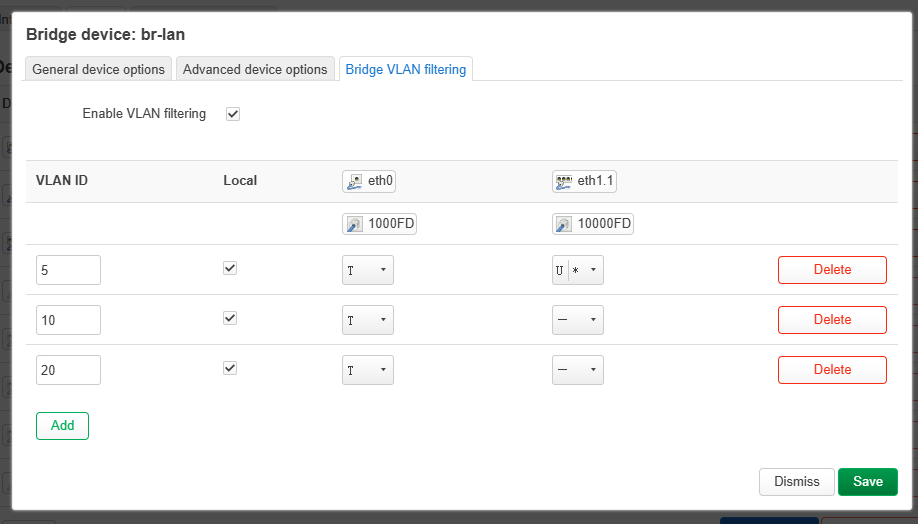Open eth1.1 dropdown for VLAN 5

pos(577,270)
